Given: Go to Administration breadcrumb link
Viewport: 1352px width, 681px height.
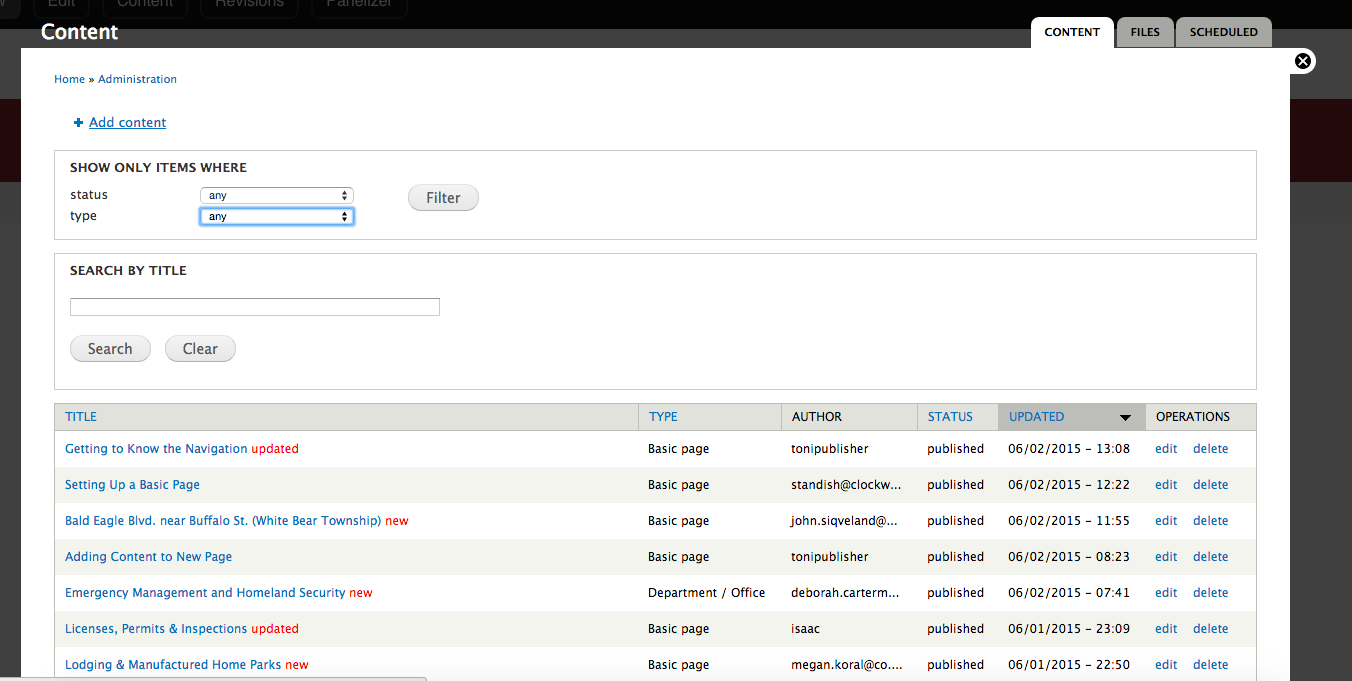Looking at the screenshot, I should tap(137, 79).
